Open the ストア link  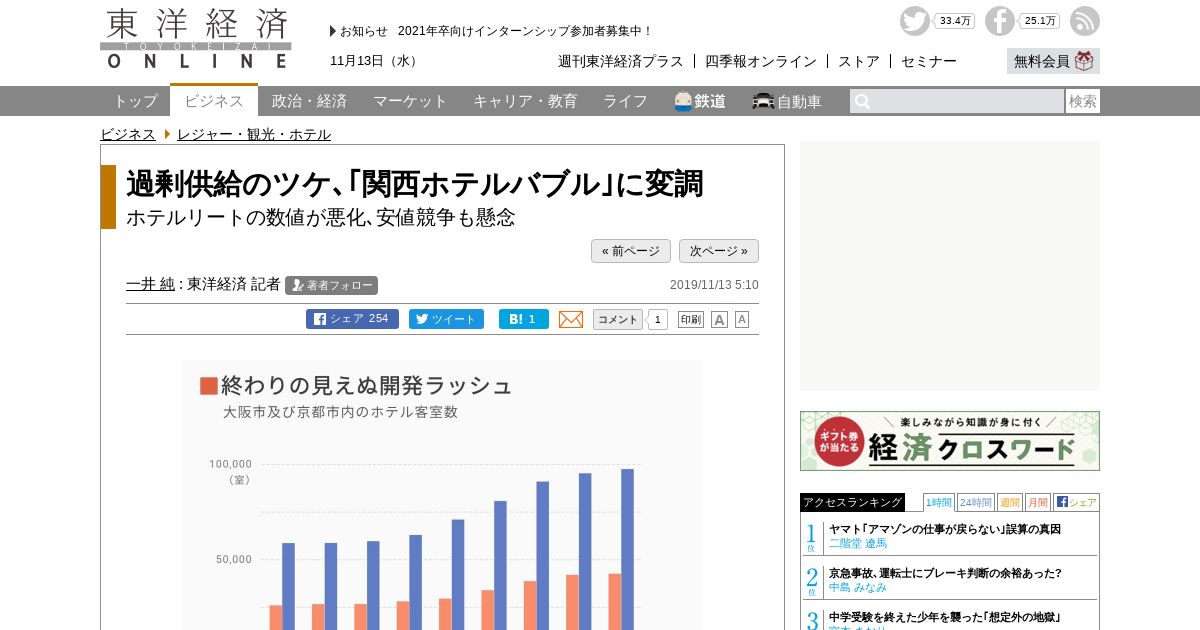859,61
